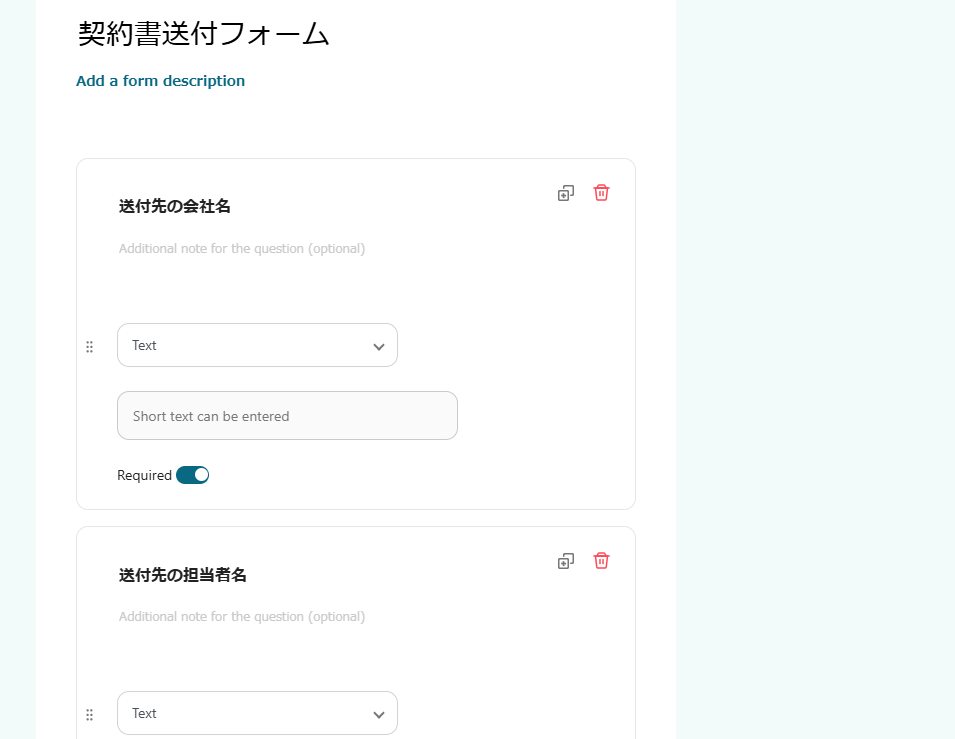Viewport: 955px width, 739px height.
Task: Click the chevron on the first Text dropdown
Action: (379, 345)
